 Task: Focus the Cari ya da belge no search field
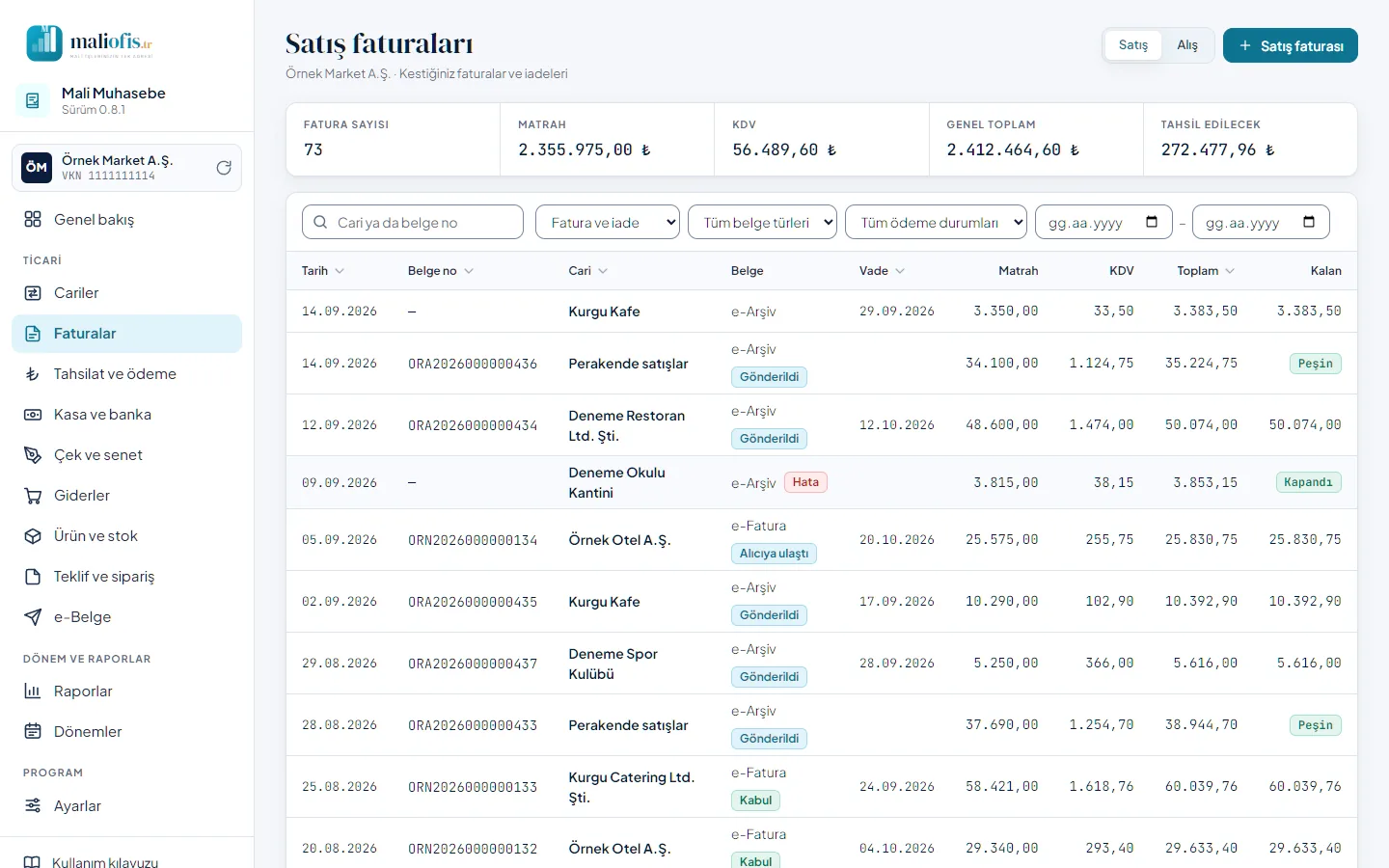tap(413, 222)
